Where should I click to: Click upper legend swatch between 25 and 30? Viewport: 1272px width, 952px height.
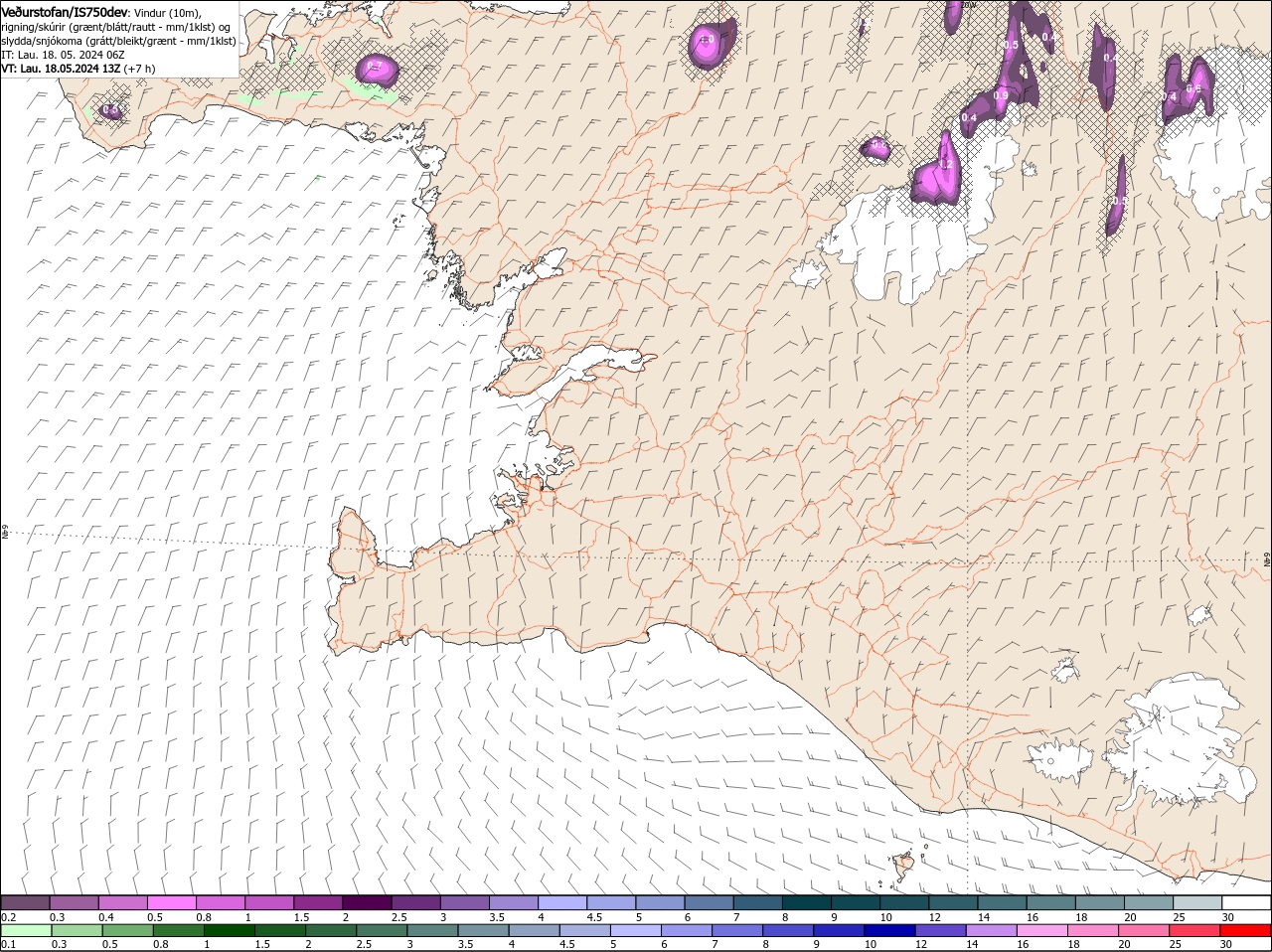1197,902
